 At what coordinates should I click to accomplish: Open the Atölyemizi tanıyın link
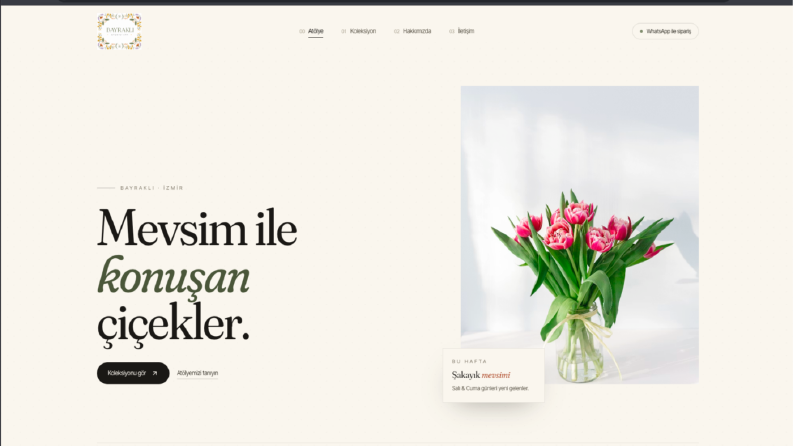coord(197,373)
